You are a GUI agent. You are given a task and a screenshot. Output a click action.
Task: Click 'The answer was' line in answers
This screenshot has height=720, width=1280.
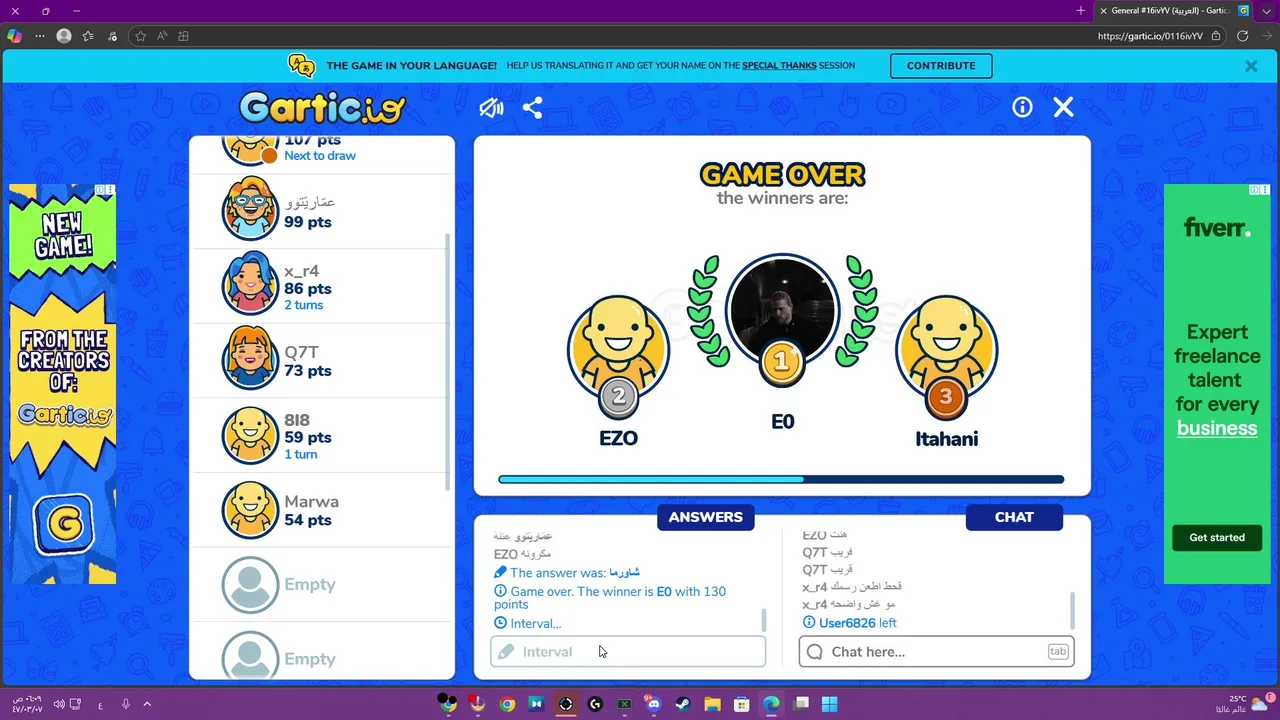(x=567, y=573)
